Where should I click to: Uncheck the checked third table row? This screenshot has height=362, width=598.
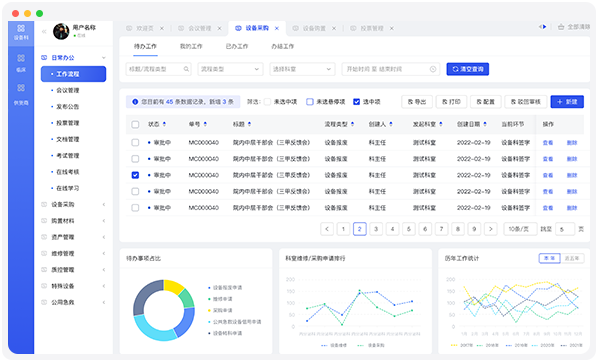(x=135, y=175)
